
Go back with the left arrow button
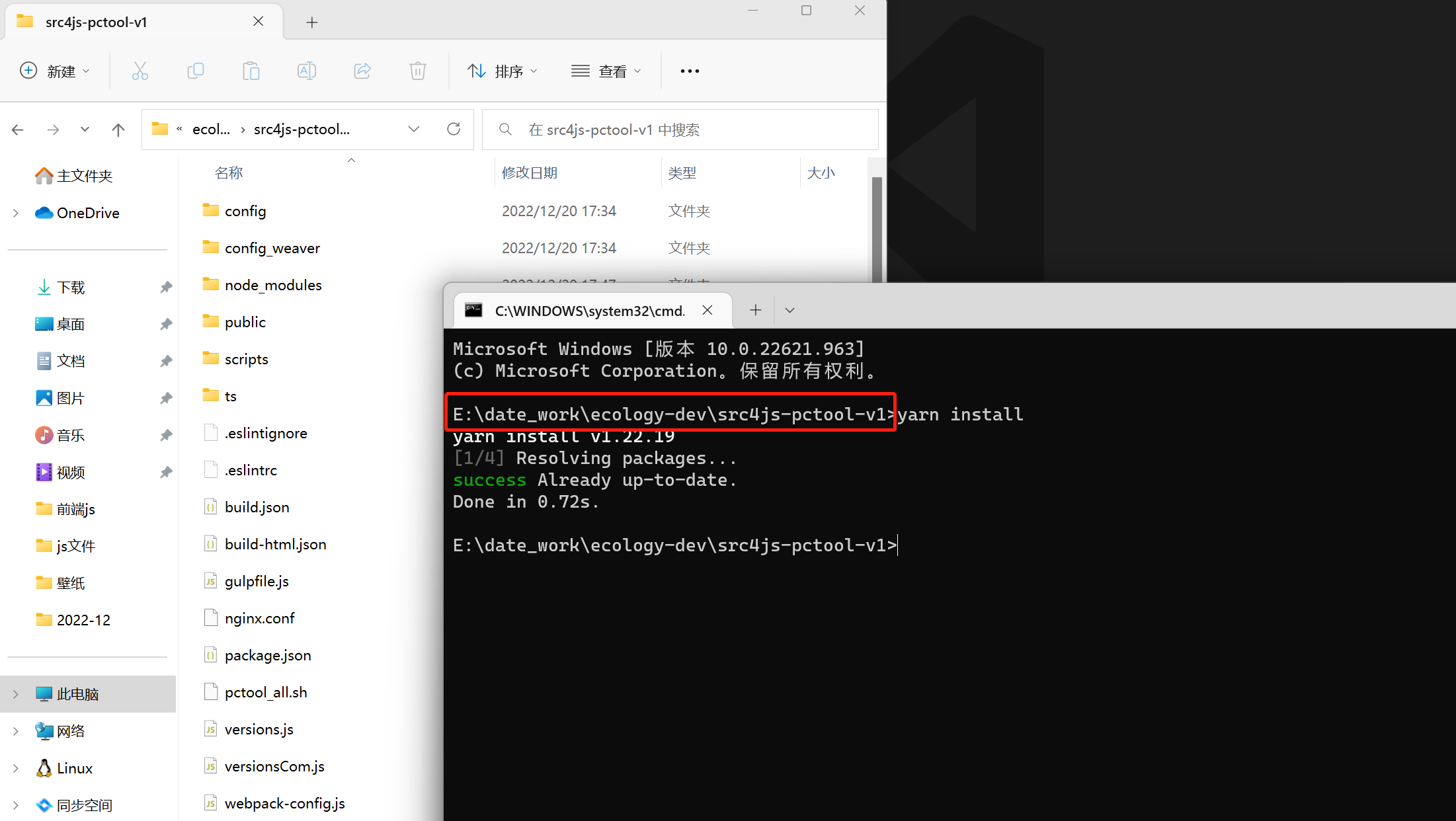coord(18,130)
